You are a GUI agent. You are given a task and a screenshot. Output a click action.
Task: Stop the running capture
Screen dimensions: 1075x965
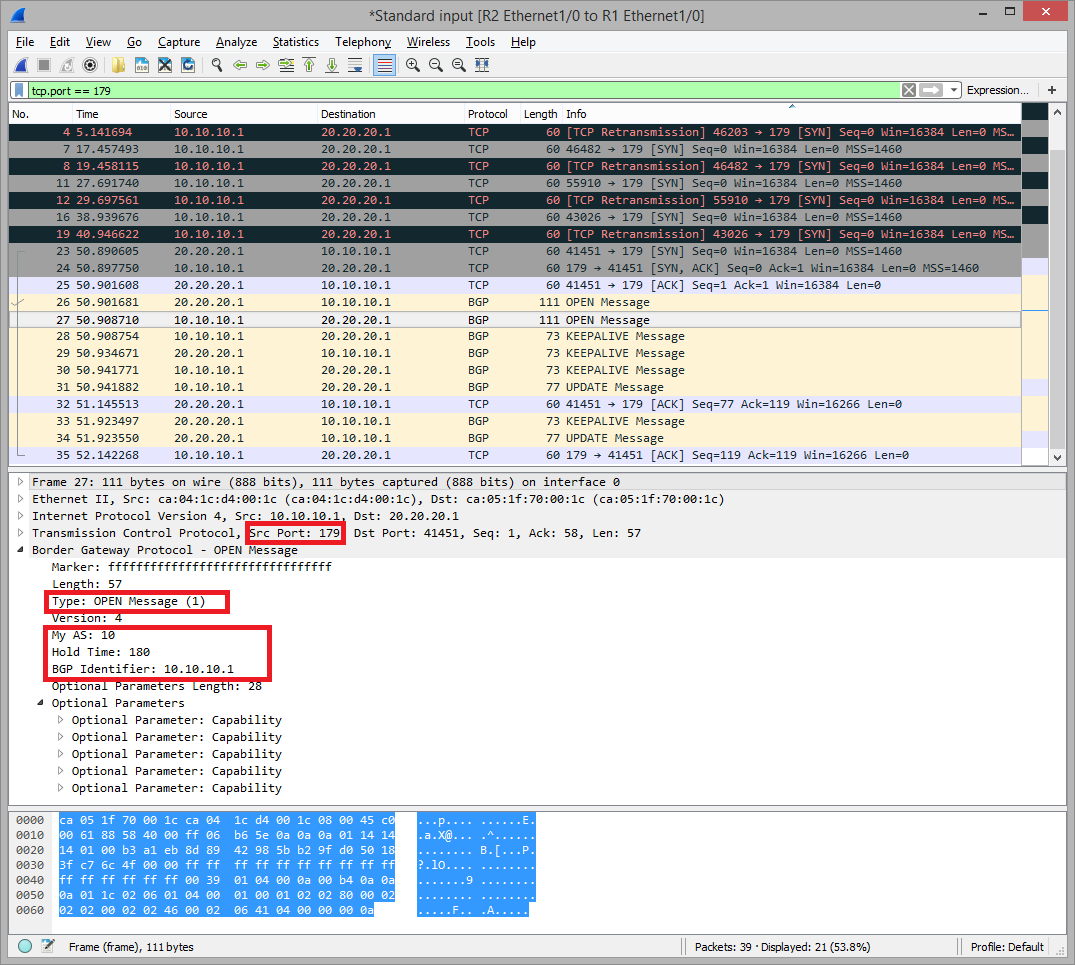[42, 65]
